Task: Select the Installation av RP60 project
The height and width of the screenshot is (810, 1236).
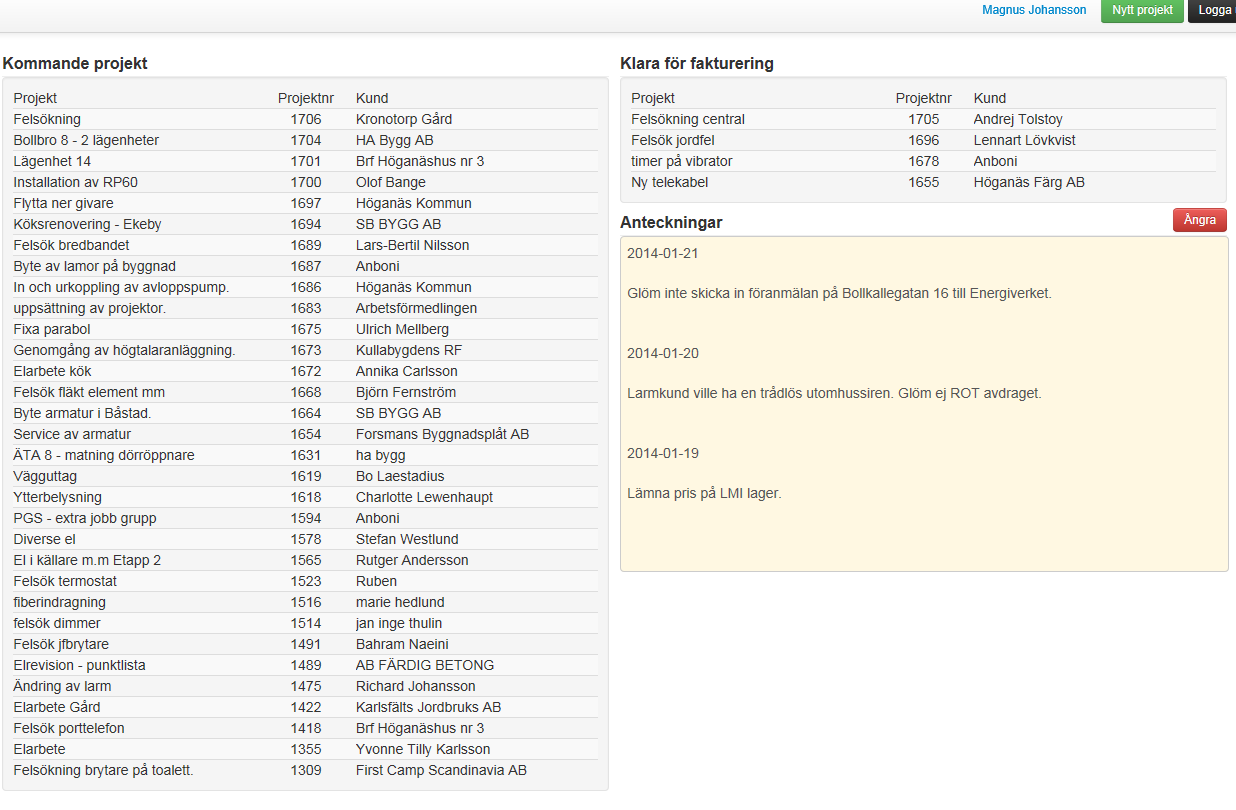Action: (75, 182)
